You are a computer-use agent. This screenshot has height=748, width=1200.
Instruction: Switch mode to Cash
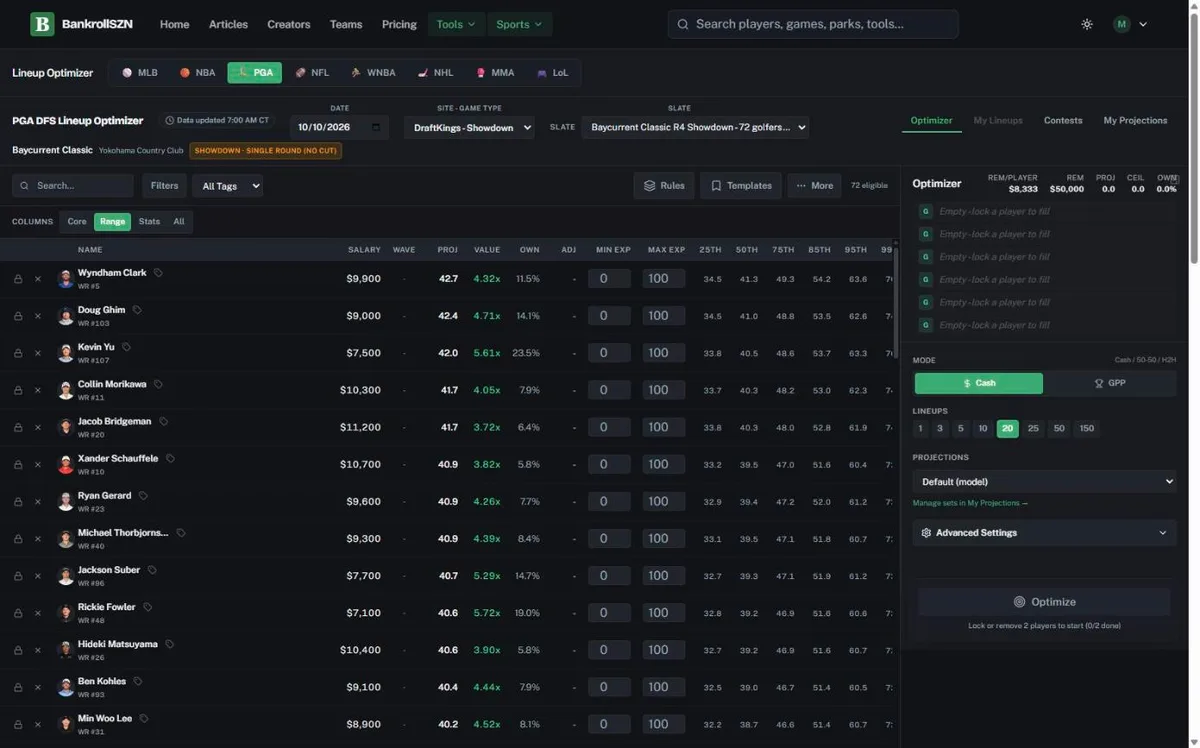click(979, 383)
